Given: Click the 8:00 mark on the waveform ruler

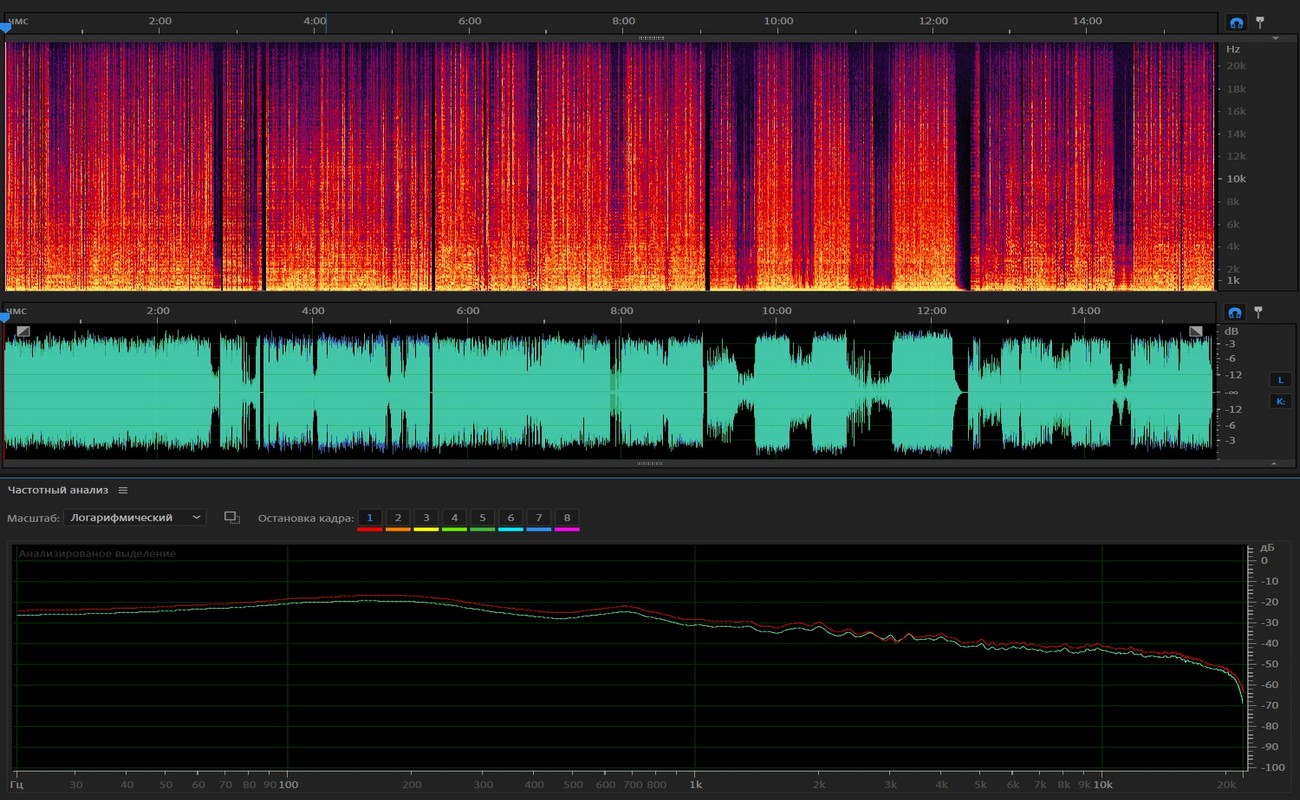Looking at the screenshot, I should tap(622, 311).
